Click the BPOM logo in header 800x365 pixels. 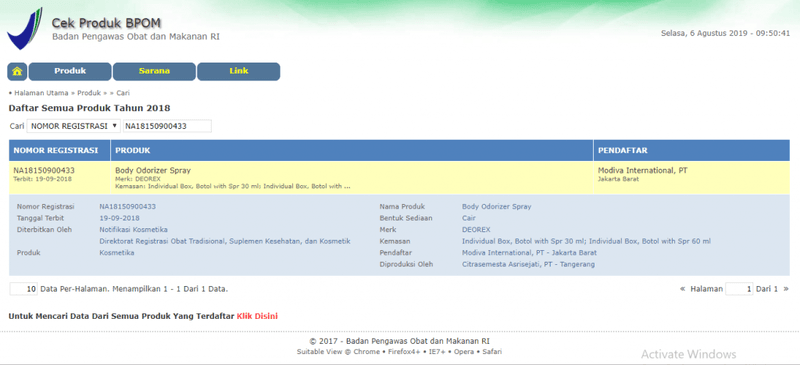(24, 29)
